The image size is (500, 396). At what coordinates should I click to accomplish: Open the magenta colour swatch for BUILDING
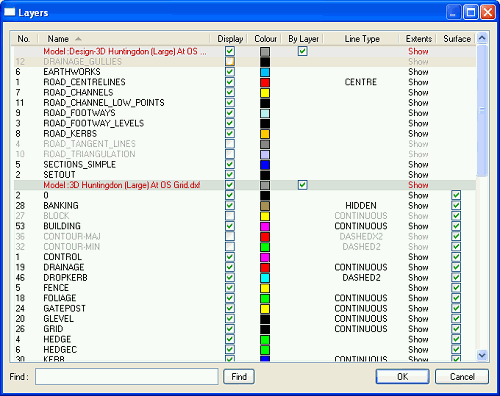tap(265, 227)
